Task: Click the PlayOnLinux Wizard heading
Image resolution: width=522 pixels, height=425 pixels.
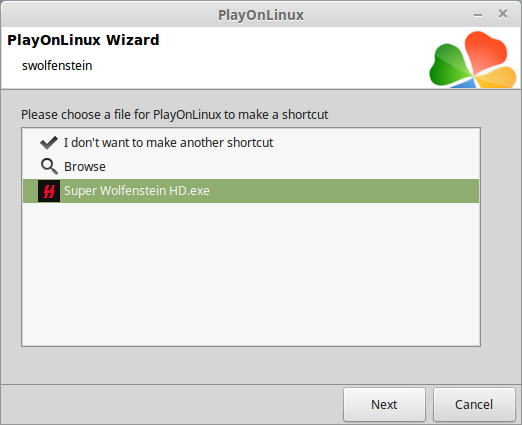Action: [83, 40]
